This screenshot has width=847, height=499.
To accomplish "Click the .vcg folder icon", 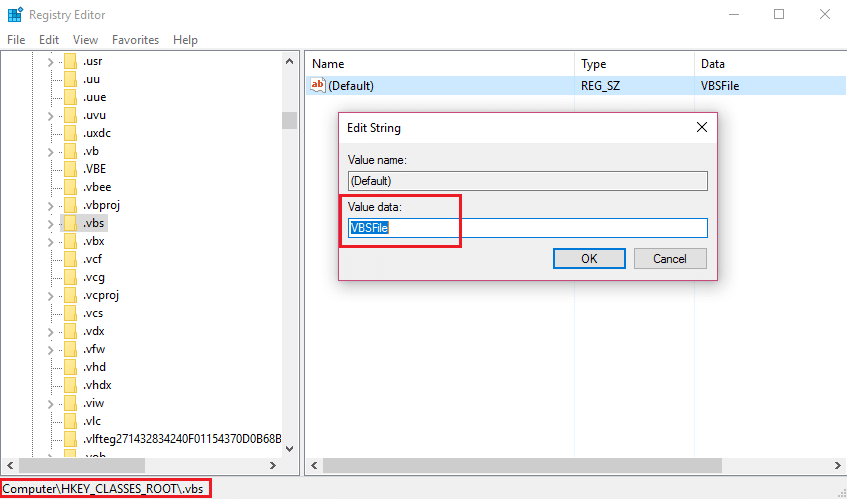I will [71, 278].
